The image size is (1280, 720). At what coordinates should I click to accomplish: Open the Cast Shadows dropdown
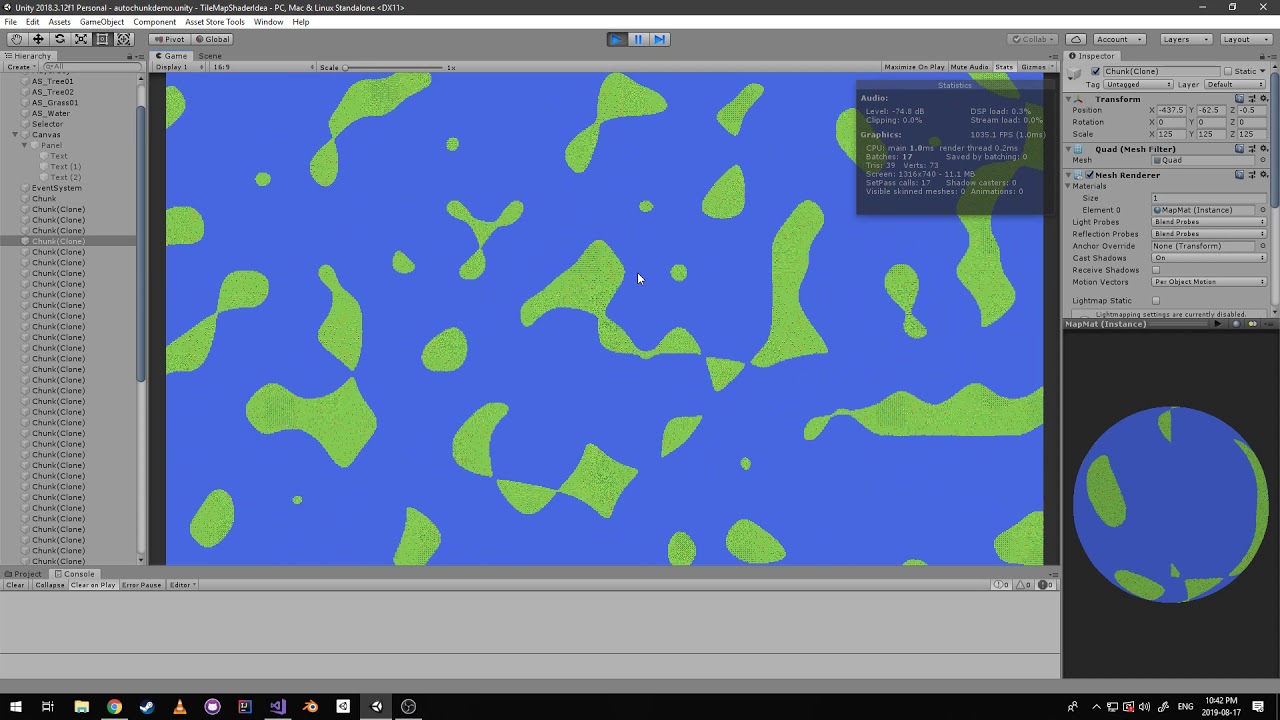pyautogui.click(x=1209, y=258)
